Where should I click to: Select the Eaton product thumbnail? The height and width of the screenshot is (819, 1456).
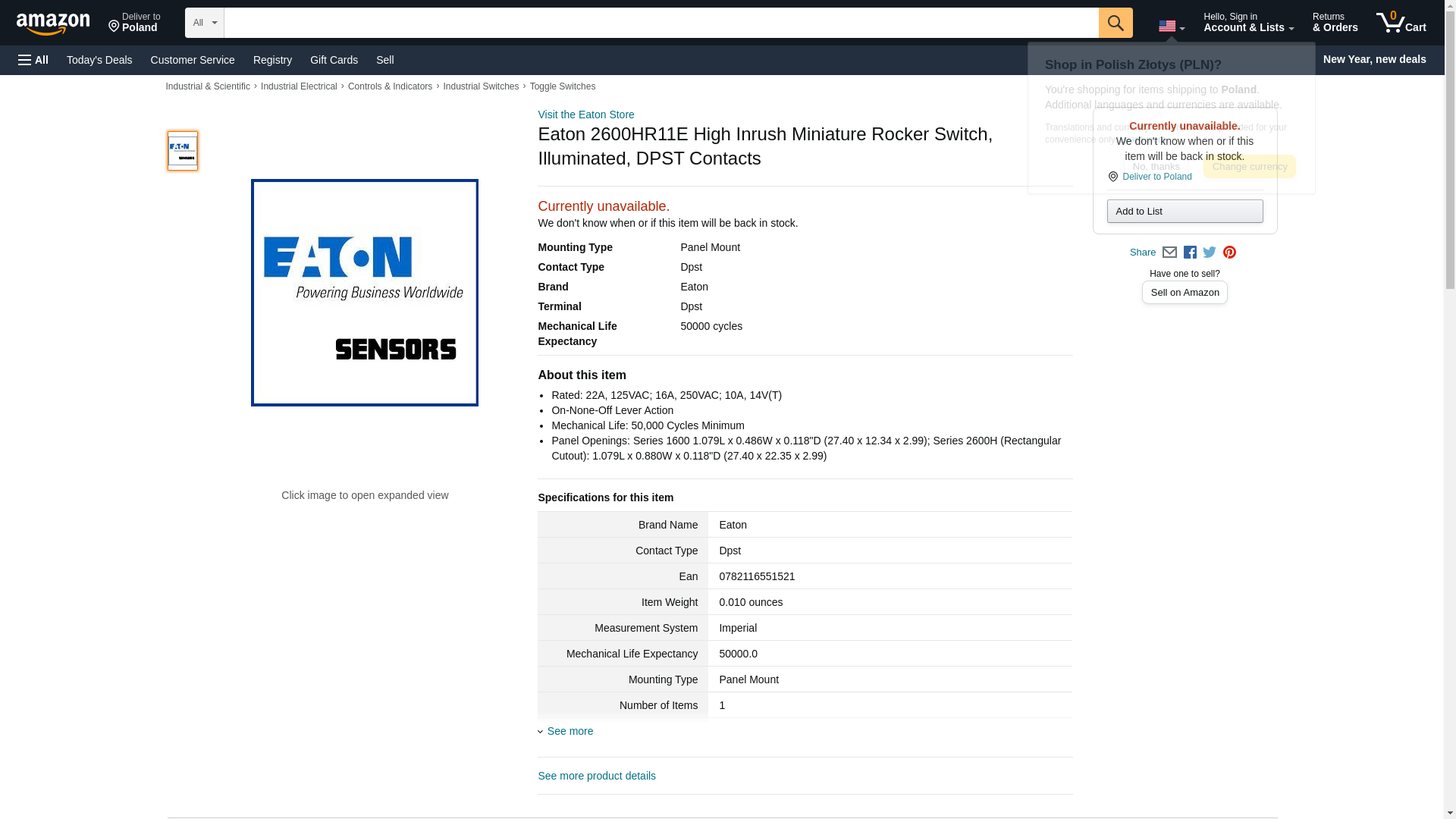click(183, 150)
